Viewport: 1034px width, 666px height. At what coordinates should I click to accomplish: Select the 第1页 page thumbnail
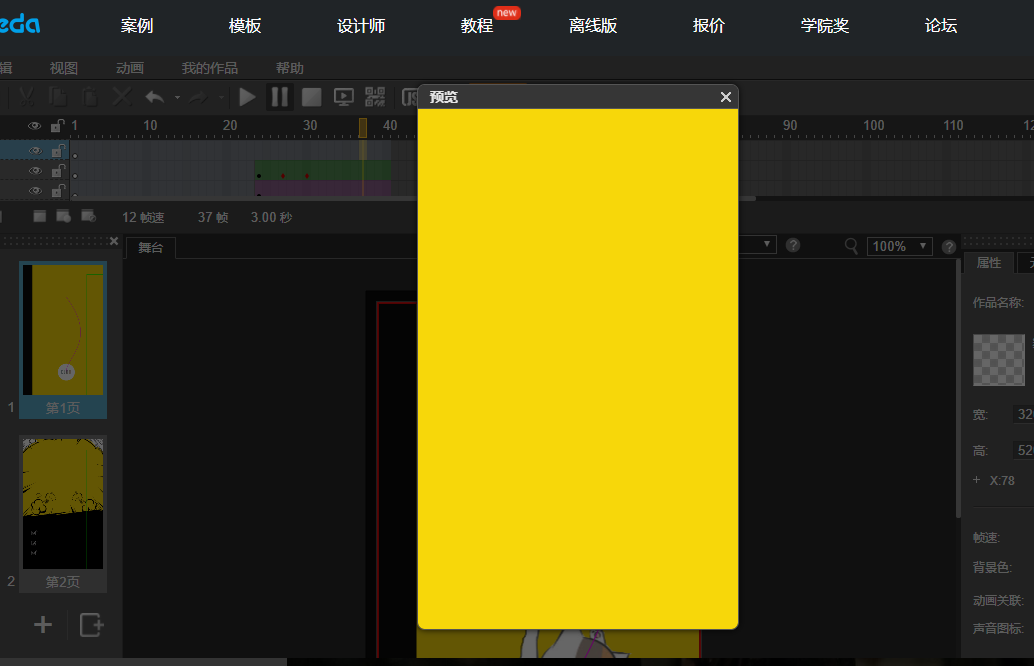(x=63, y=340)
